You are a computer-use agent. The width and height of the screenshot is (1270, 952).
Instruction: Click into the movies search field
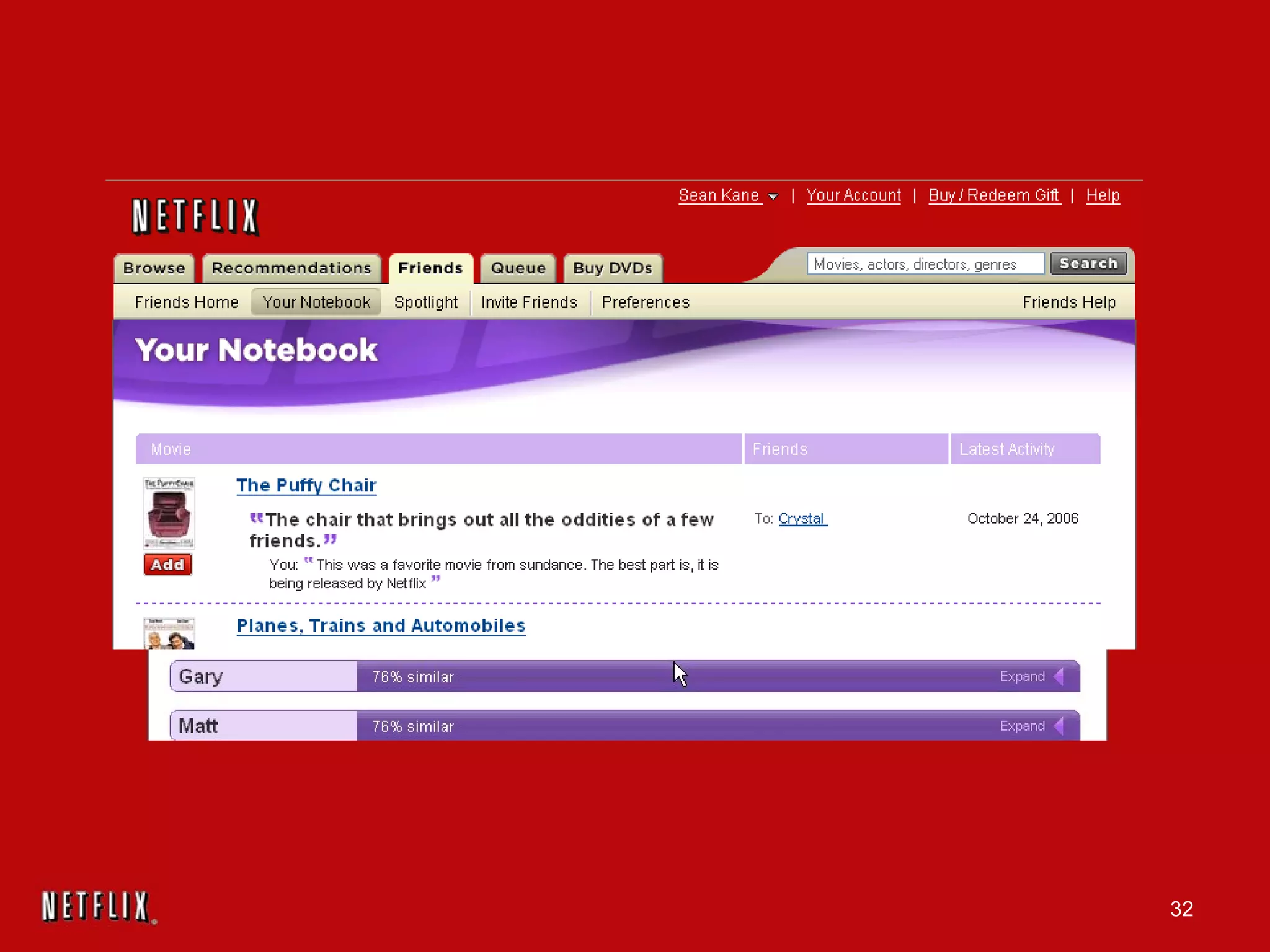924,264
